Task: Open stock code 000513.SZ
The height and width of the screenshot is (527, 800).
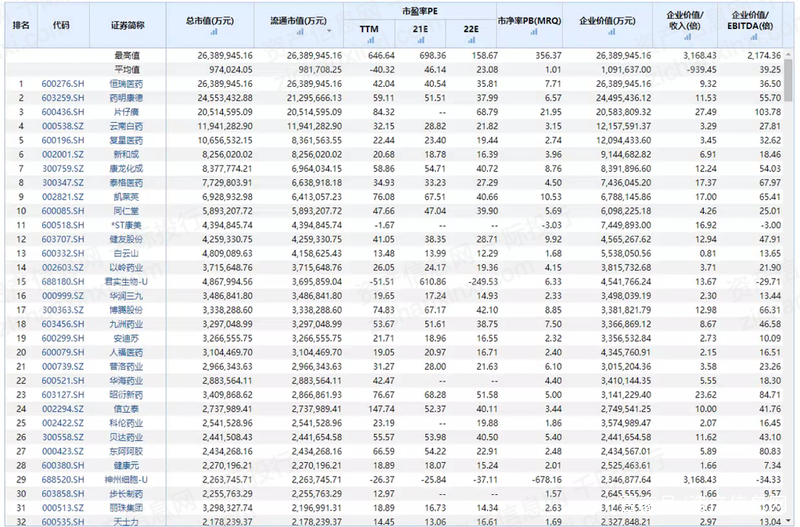Action: coord(63,508)
